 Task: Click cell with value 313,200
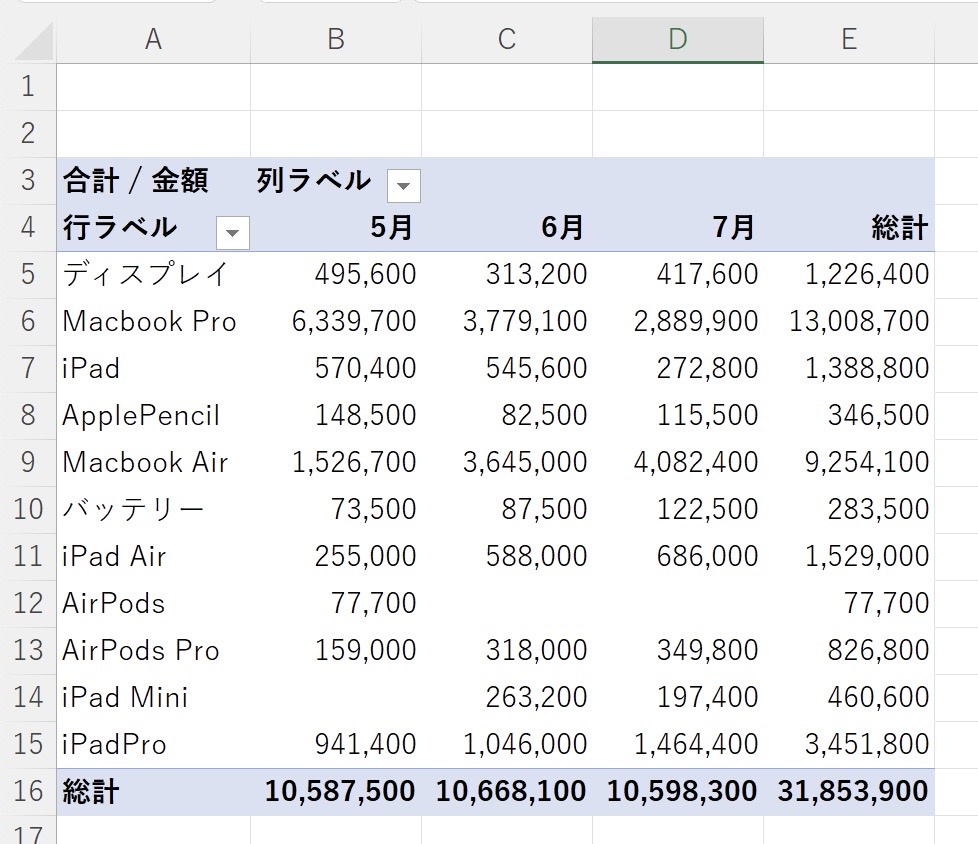(506, 274)
